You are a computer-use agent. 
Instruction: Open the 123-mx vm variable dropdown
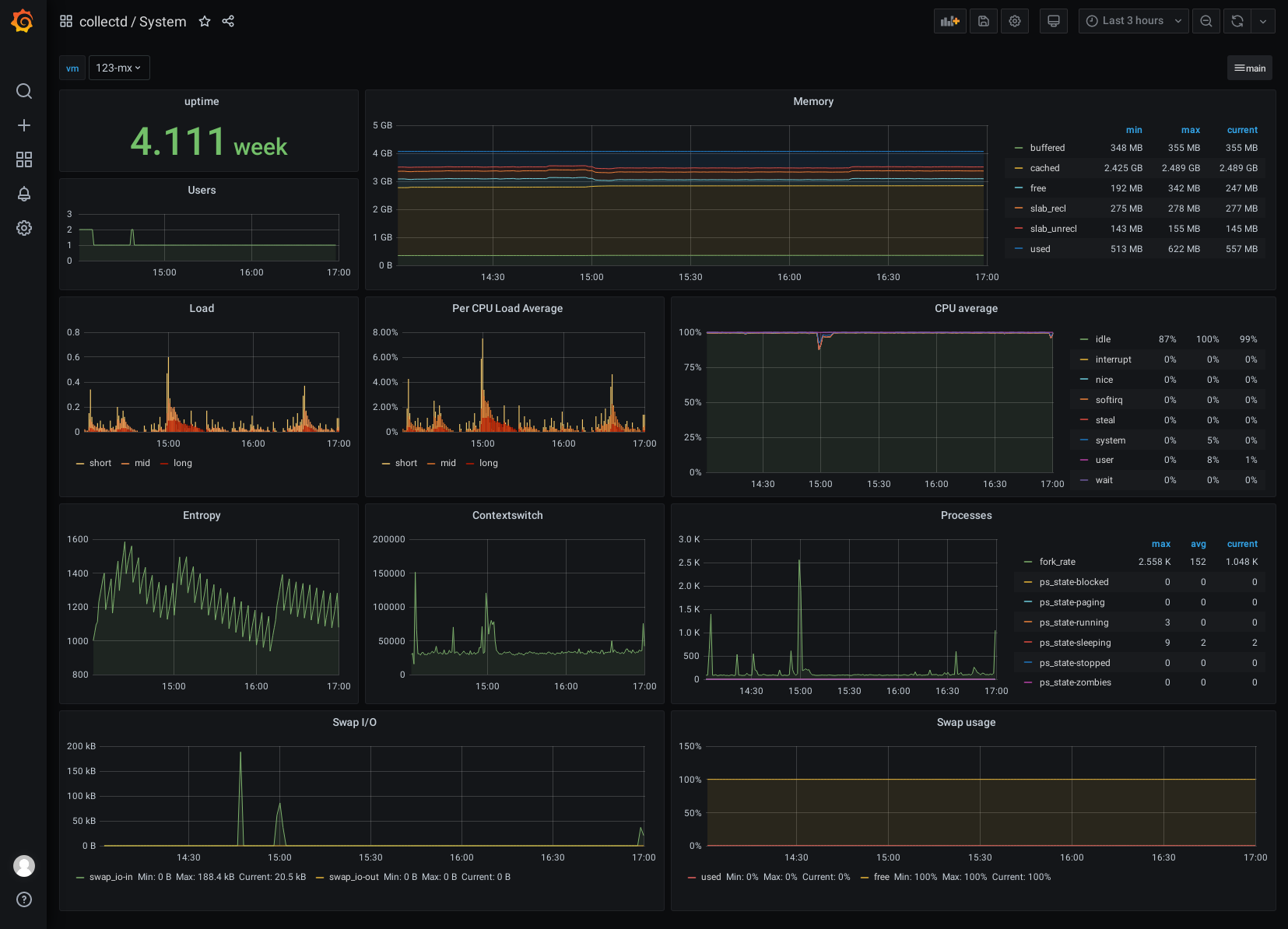pos(119,68)
